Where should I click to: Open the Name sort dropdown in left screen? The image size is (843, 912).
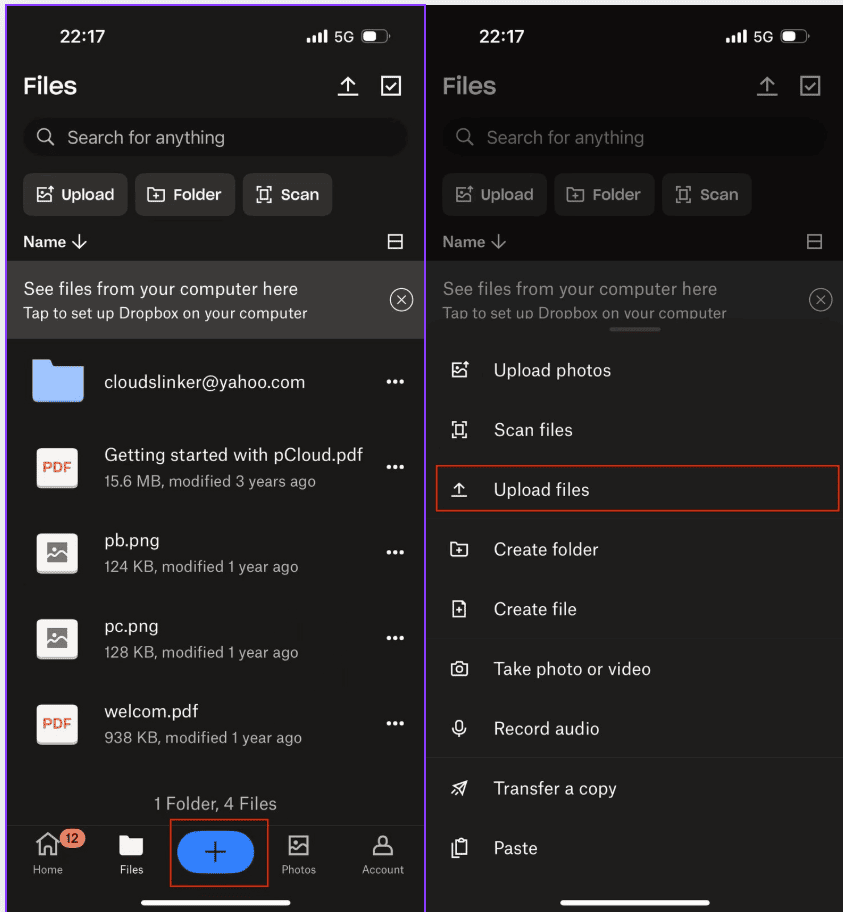(x=55, y=242)
